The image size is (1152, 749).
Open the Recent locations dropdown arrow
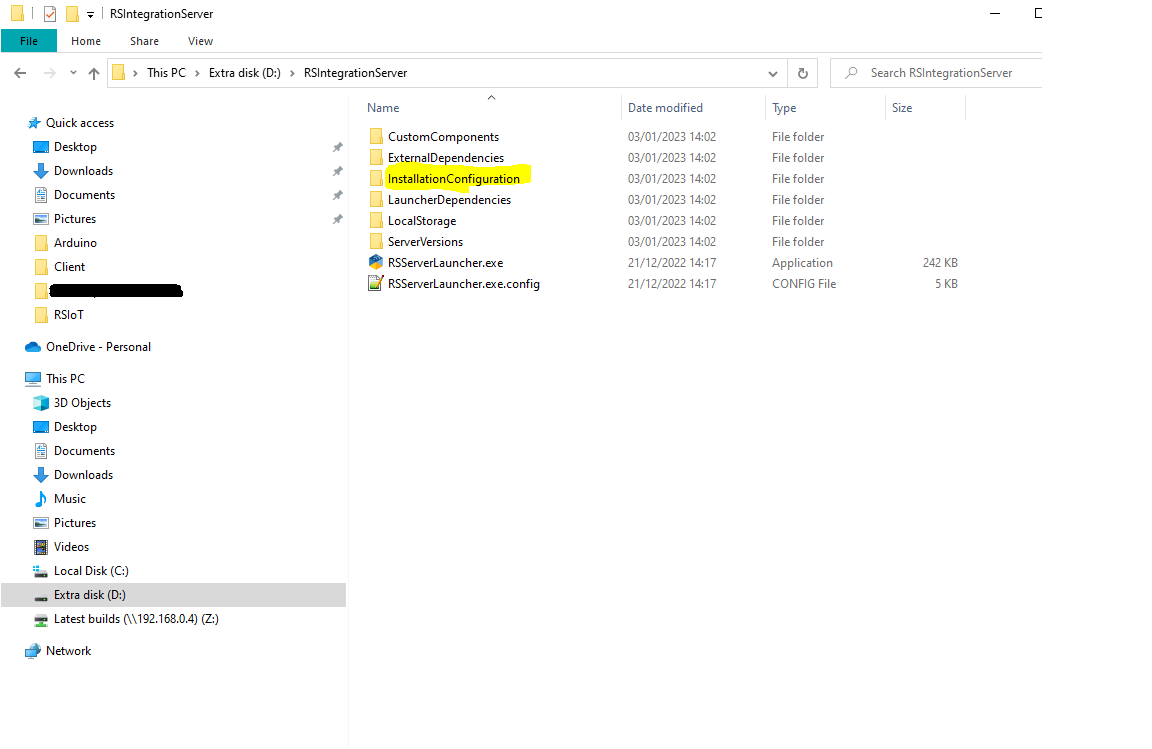[x=72, y=73]
